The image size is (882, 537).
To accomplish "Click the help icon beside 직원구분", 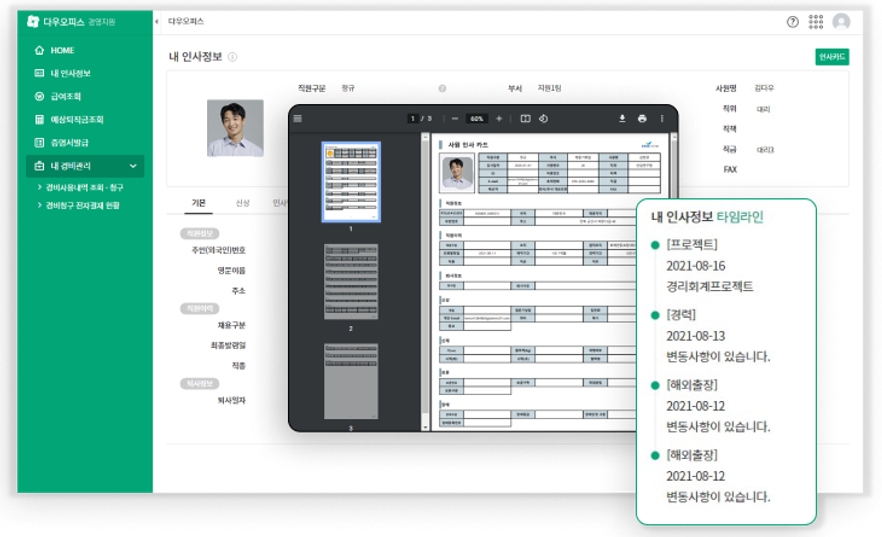I will point(442,88).
